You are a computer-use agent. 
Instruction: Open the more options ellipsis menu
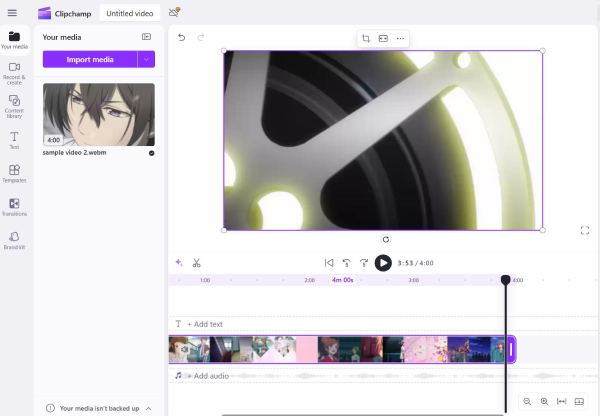pyautogui.click(x=400, y=38)
